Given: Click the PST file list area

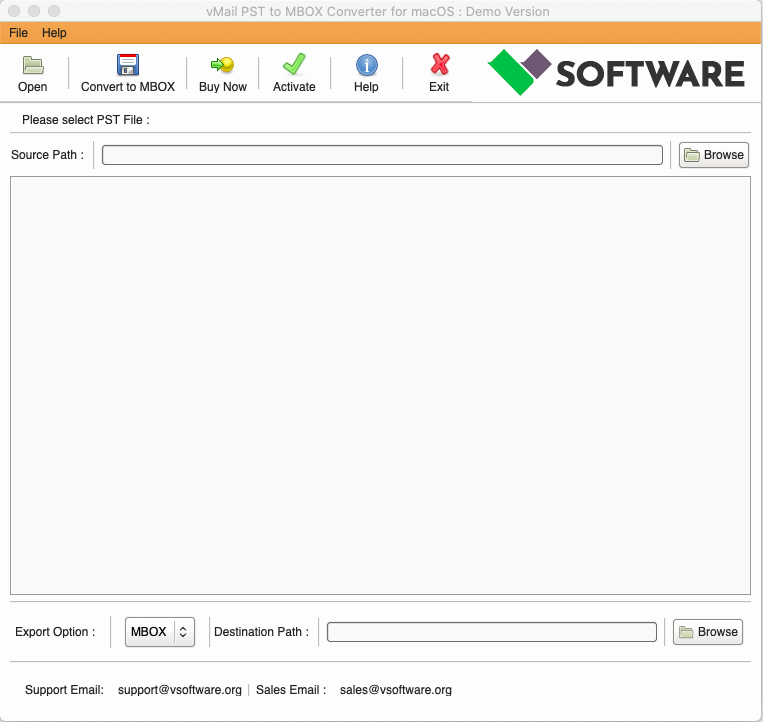Looking at the screenshot, I should 380,385.
